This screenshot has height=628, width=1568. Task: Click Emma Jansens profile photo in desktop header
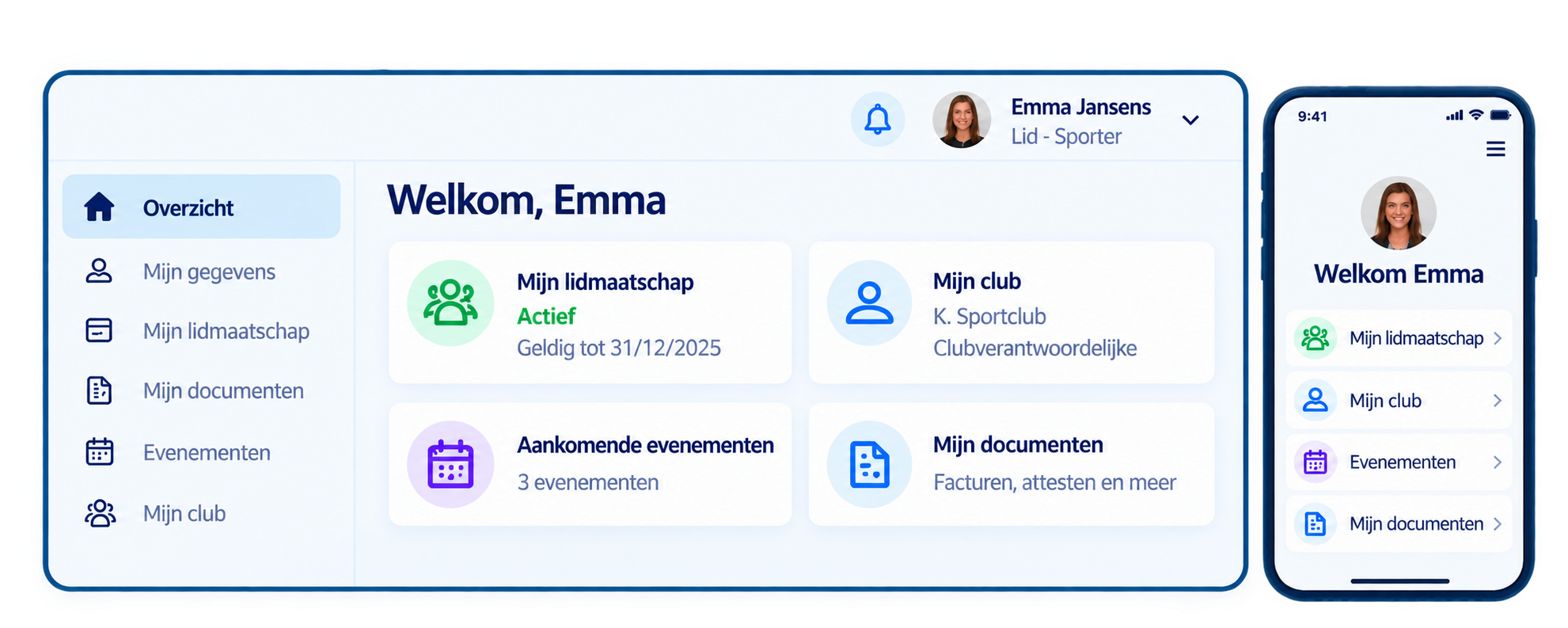[x=962, y=120]
